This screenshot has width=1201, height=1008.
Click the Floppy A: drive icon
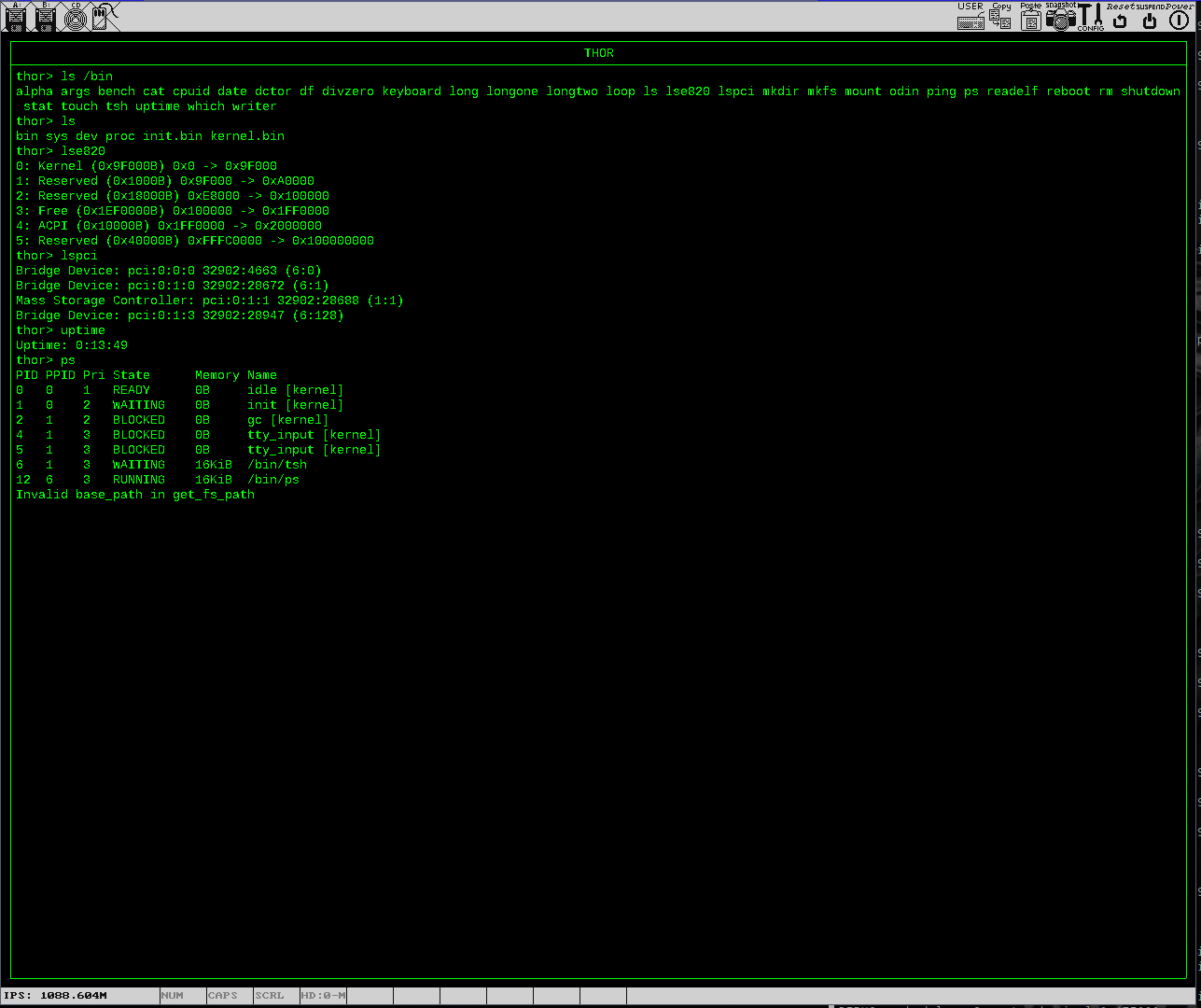coord(15,18)
